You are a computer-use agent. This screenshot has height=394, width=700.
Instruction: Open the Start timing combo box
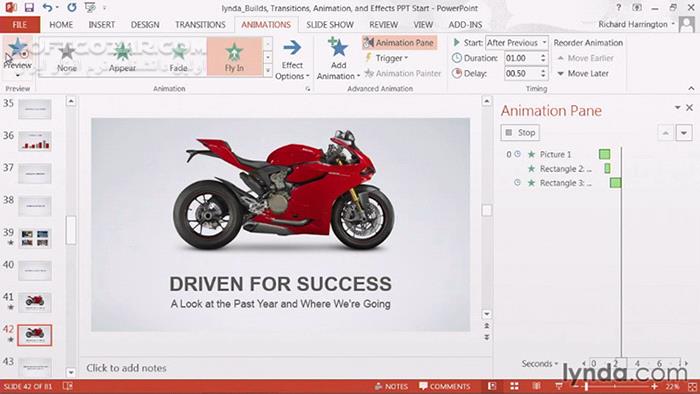pyautogui.click(x=517, y=43)
